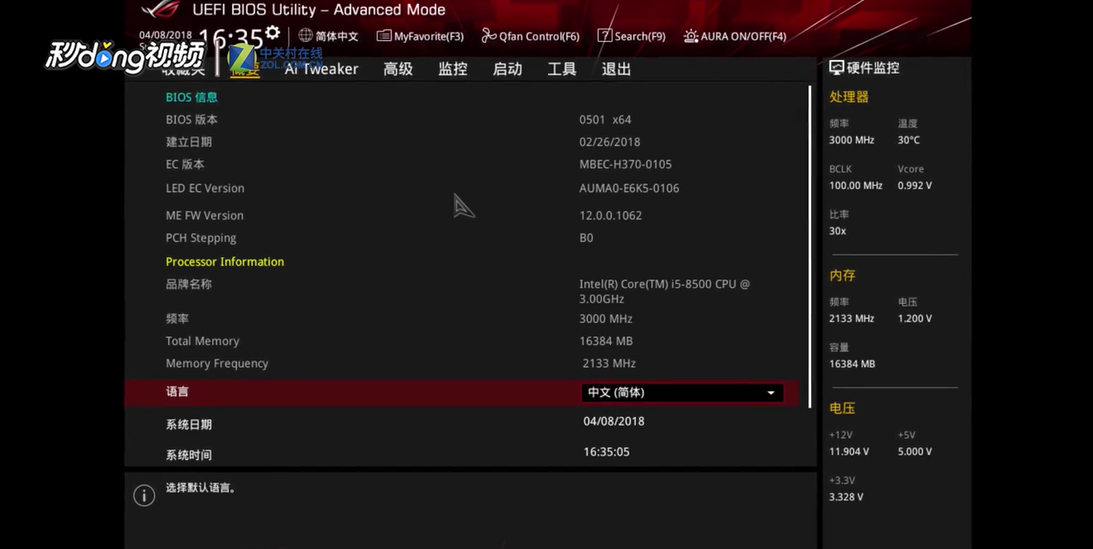The image size is (1093, 549).
Task: Click the ME FW Version 12.0.0.1062
Action: [x=611, y=215]
